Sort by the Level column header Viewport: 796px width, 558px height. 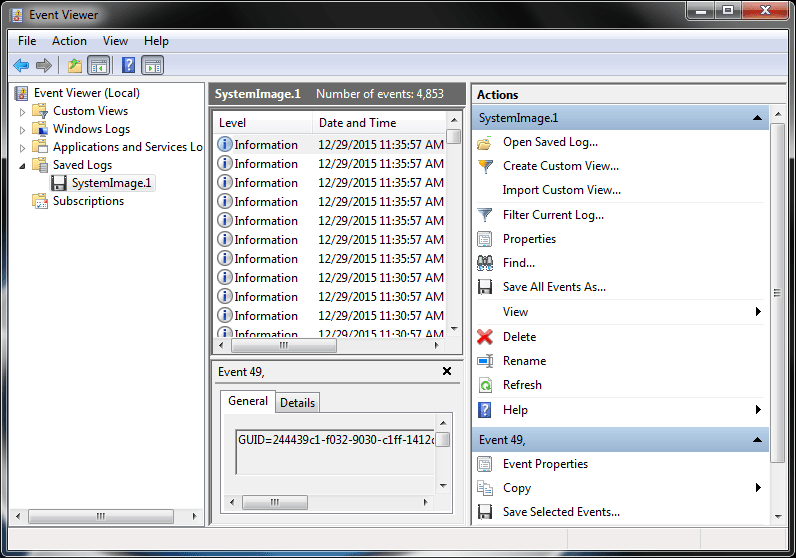click(262, 123)
